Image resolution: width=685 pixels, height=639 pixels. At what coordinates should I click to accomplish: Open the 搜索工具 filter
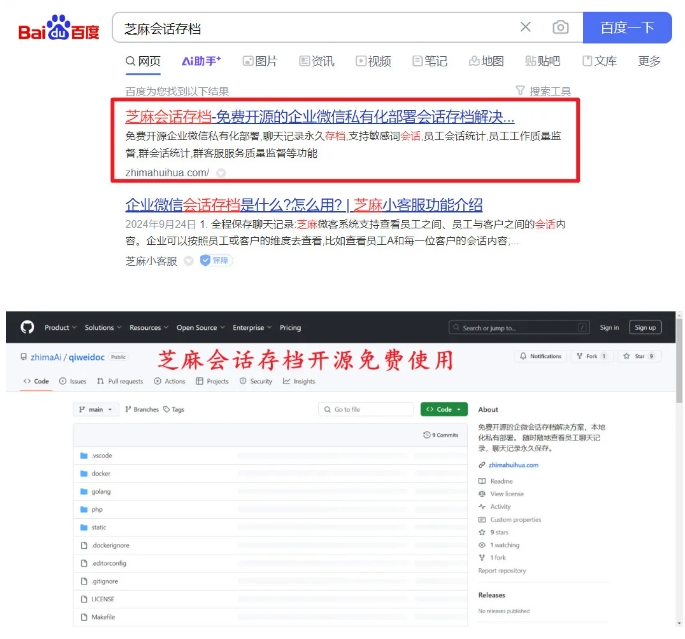(543, 91)
